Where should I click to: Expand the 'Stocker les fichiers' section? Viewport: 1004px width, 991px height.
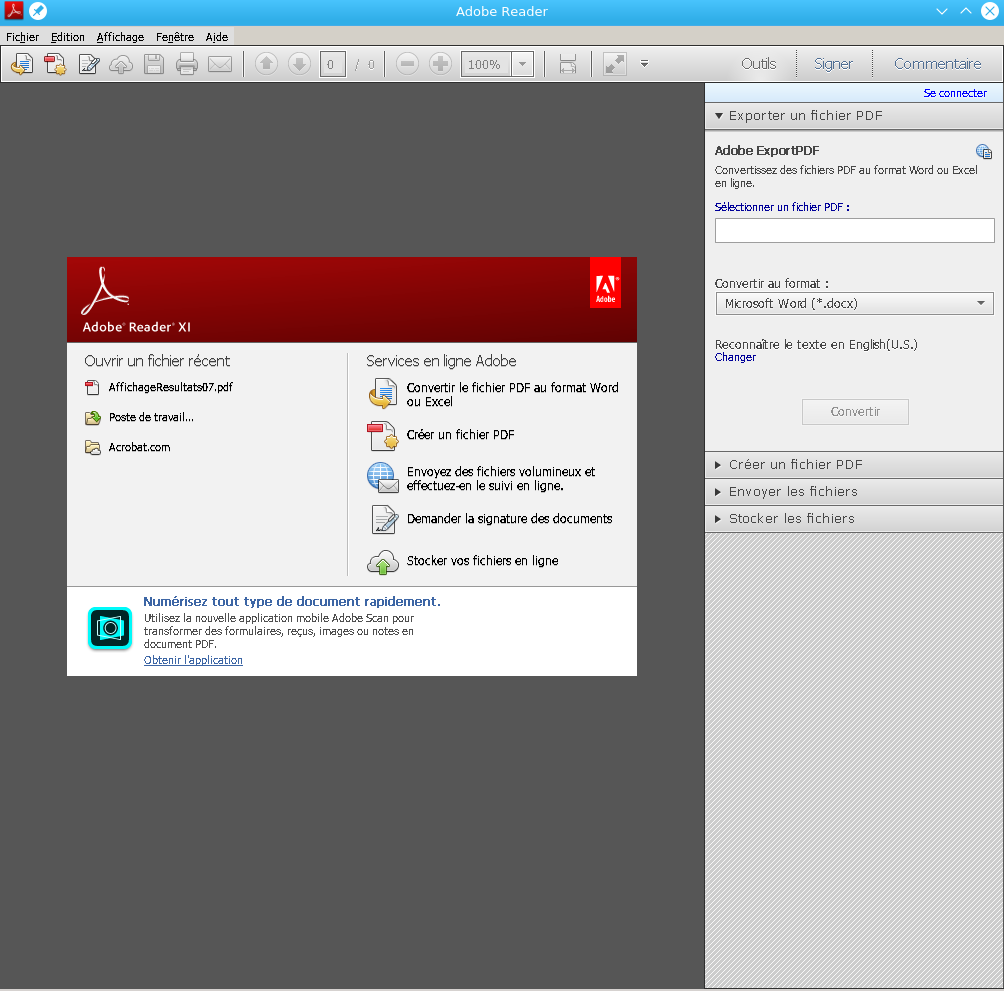pyautogui.click(x=854, y=519)
